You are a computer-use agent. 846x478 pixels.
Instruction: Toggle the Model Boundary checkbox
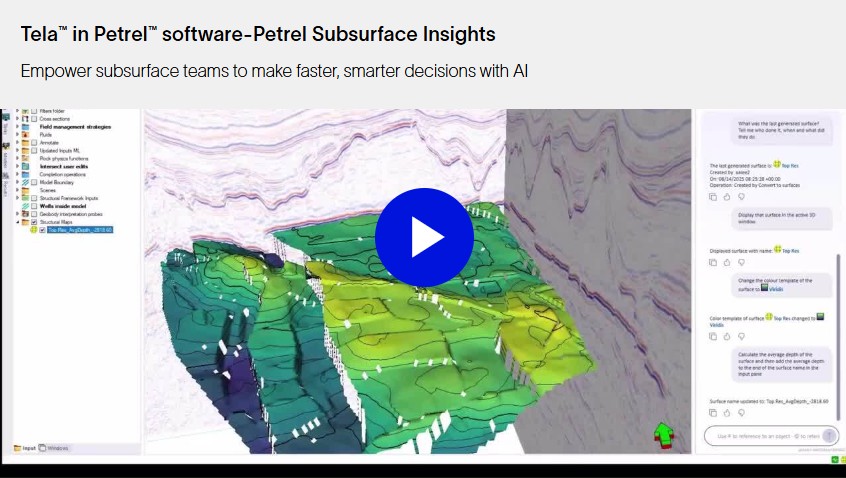(x=34, y=182)
